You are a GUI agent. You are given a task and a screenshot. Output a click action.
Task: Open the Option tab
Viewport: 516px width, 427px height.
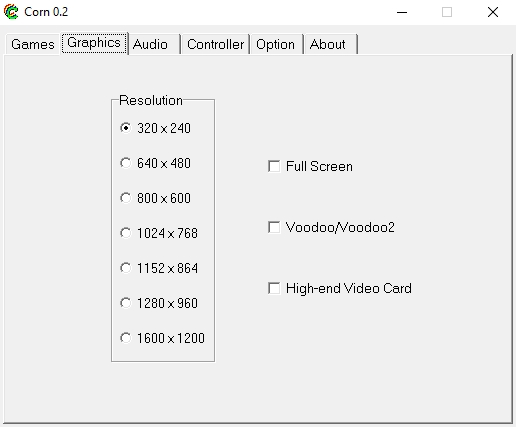click(276, 44)
